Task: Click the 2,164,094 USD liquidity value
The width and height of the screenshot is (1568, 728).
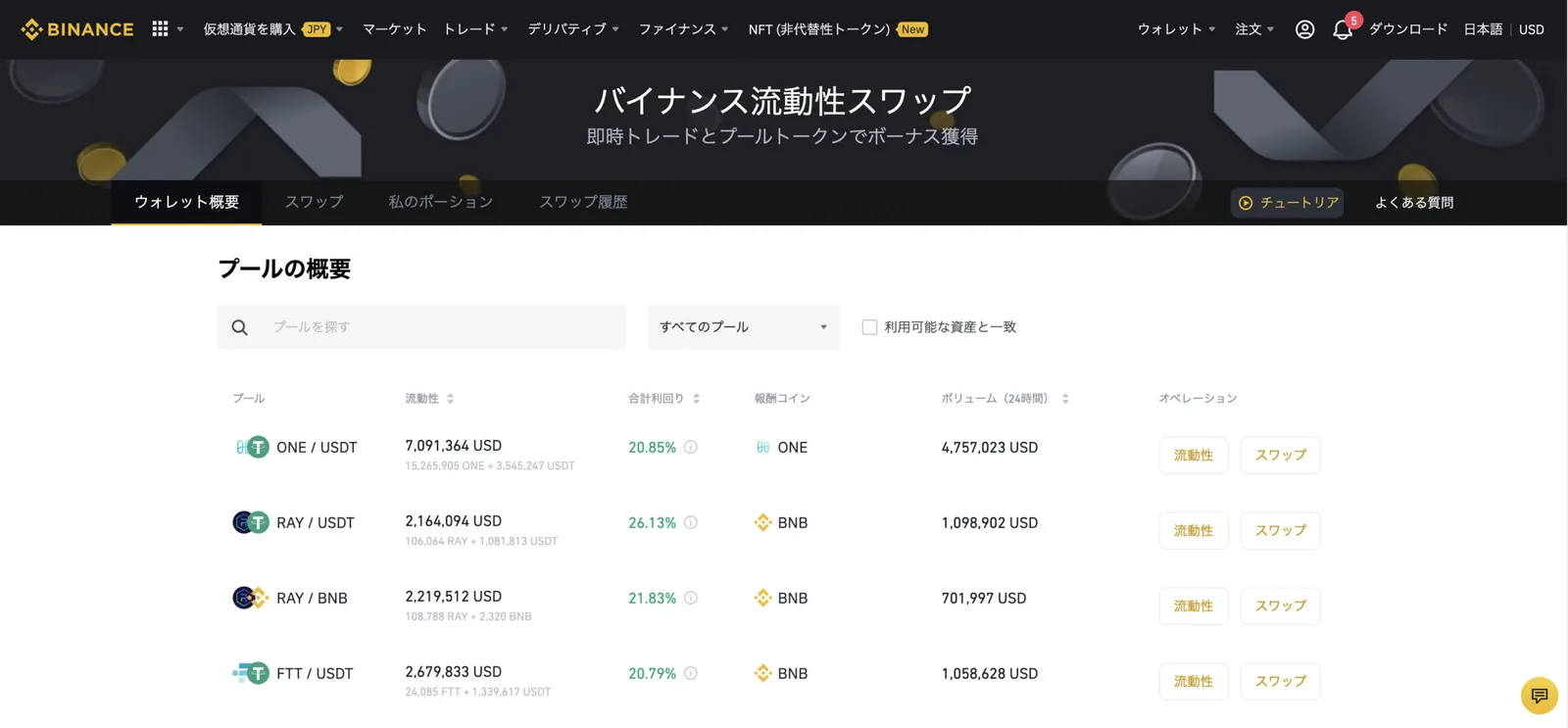Action: click(454, 521)
